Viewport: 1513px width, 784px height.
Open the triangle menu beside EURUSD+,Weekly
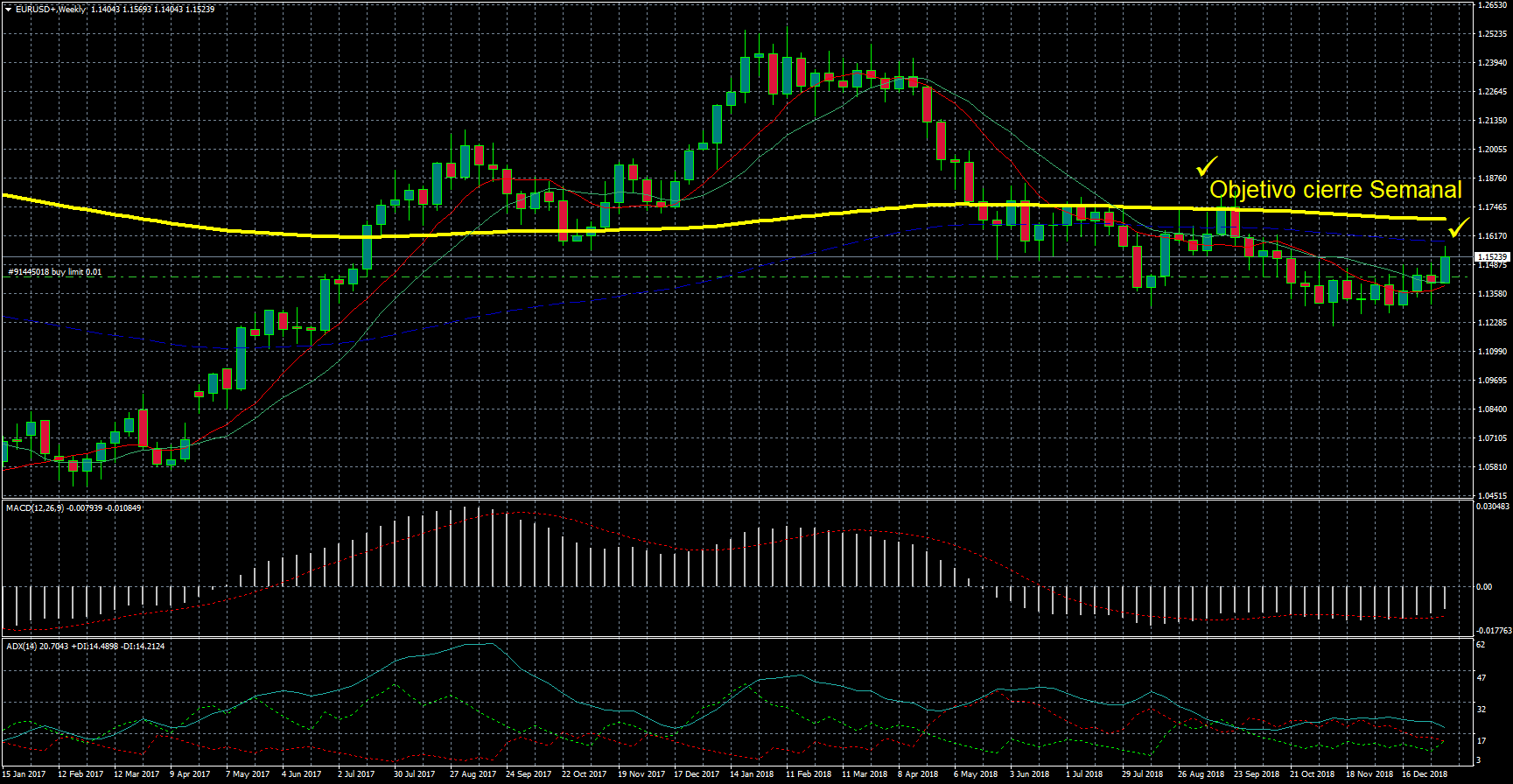tap(8, 9)
